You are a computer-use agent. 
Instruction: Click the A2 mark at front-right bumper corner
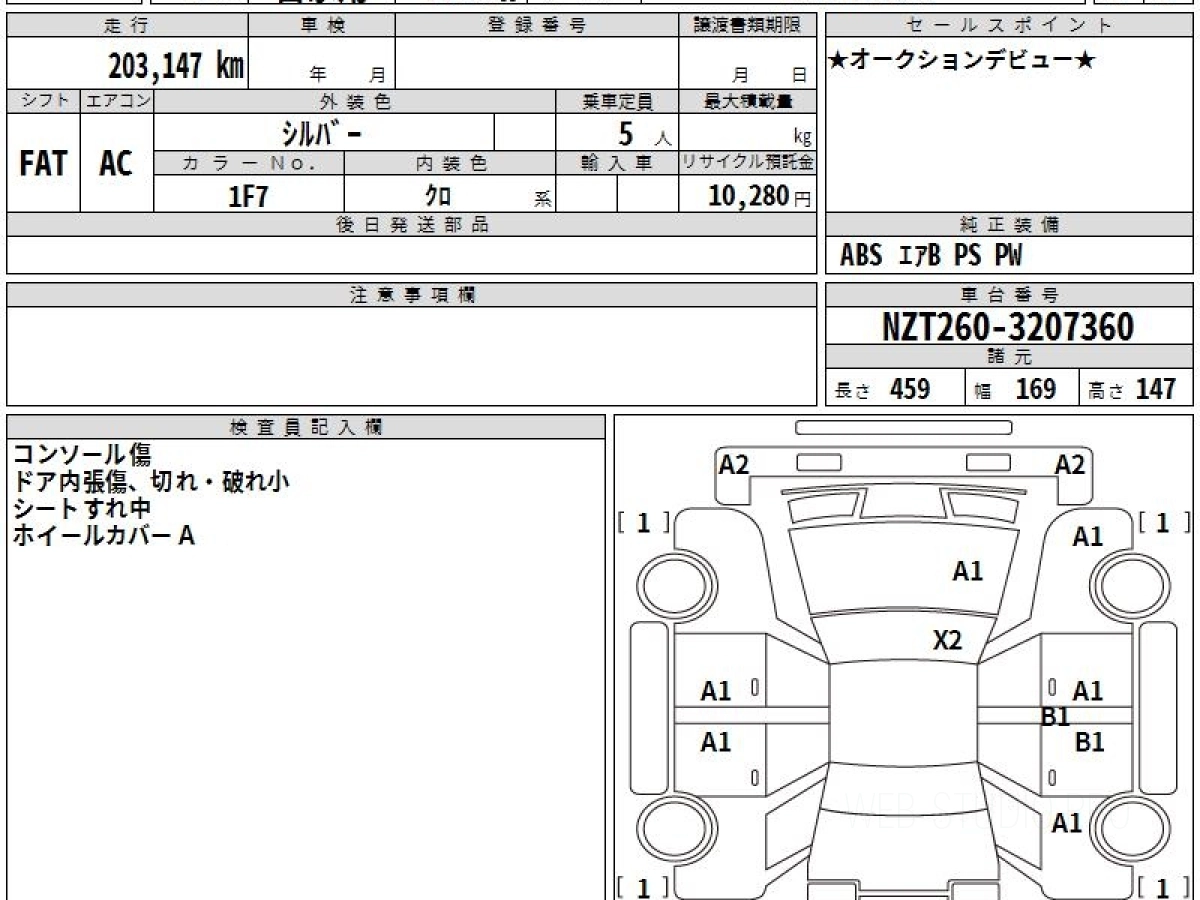[x=1070, y=464]
